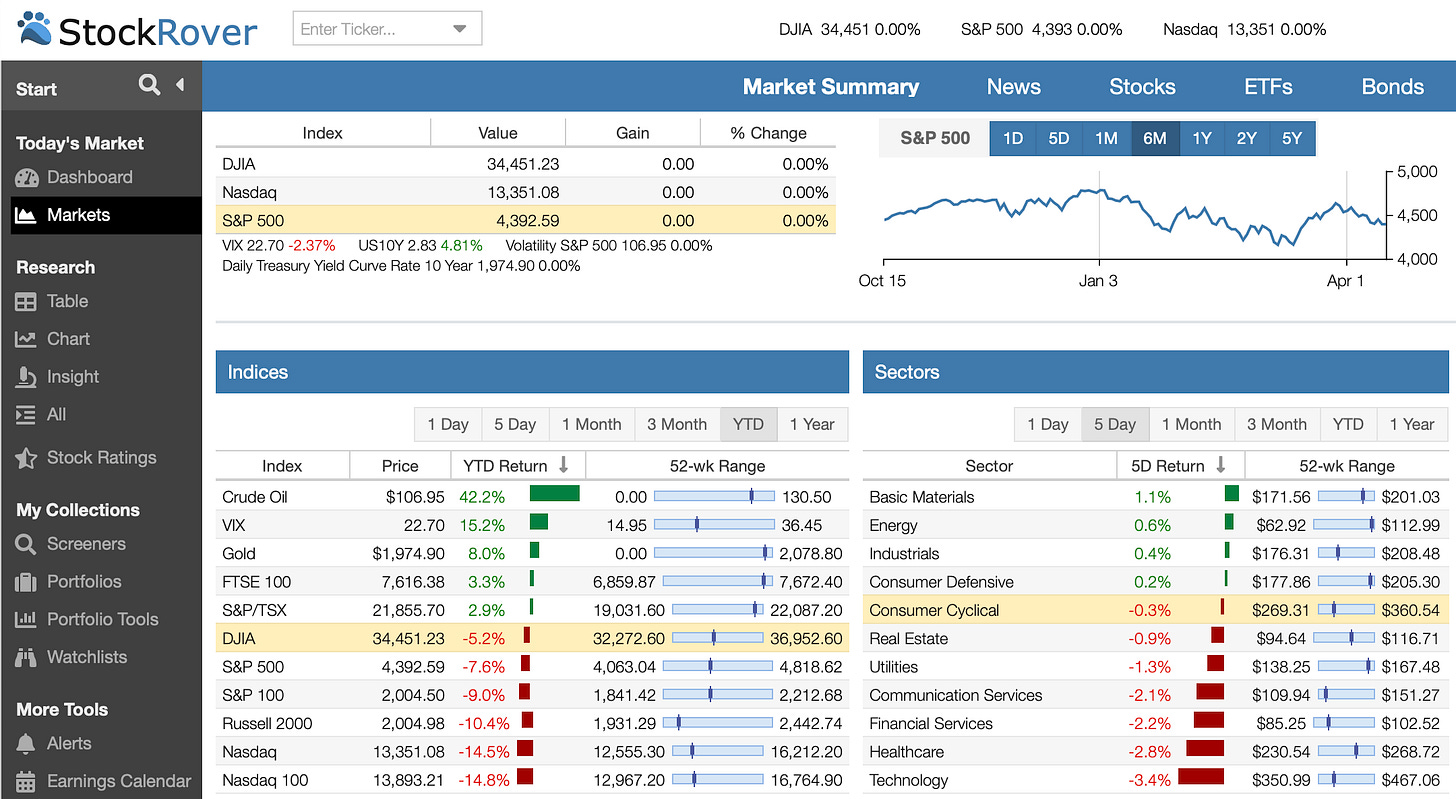Click the Insight microscope icon
The image size is (1456, 799).
point(26,377)
